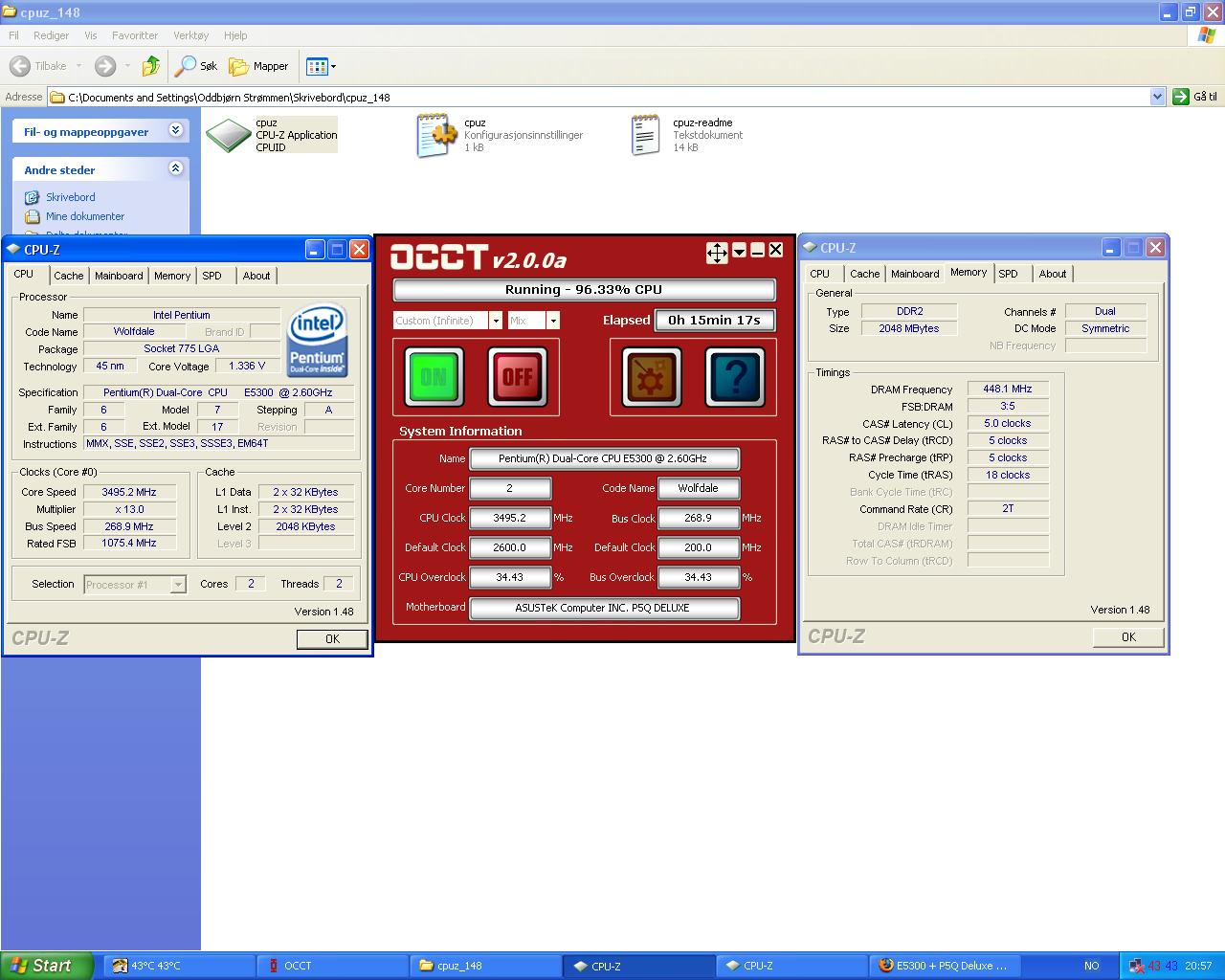Click the OCCT CPU Clock 3495.2 field
Image resolution: width=1225 pixels, height=980 pixels.
[510, 518]
